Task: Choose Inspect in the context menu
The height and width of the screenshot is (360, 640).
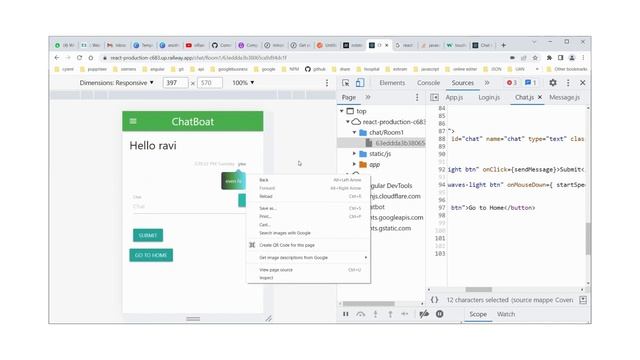Action: pos(309,278)
